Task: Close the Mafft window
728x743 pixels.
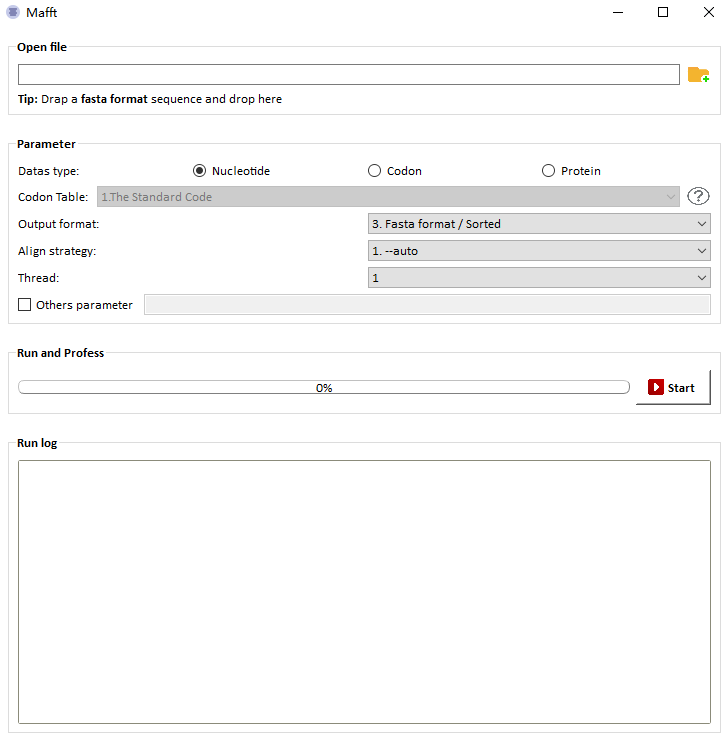Action: point(709,12)
